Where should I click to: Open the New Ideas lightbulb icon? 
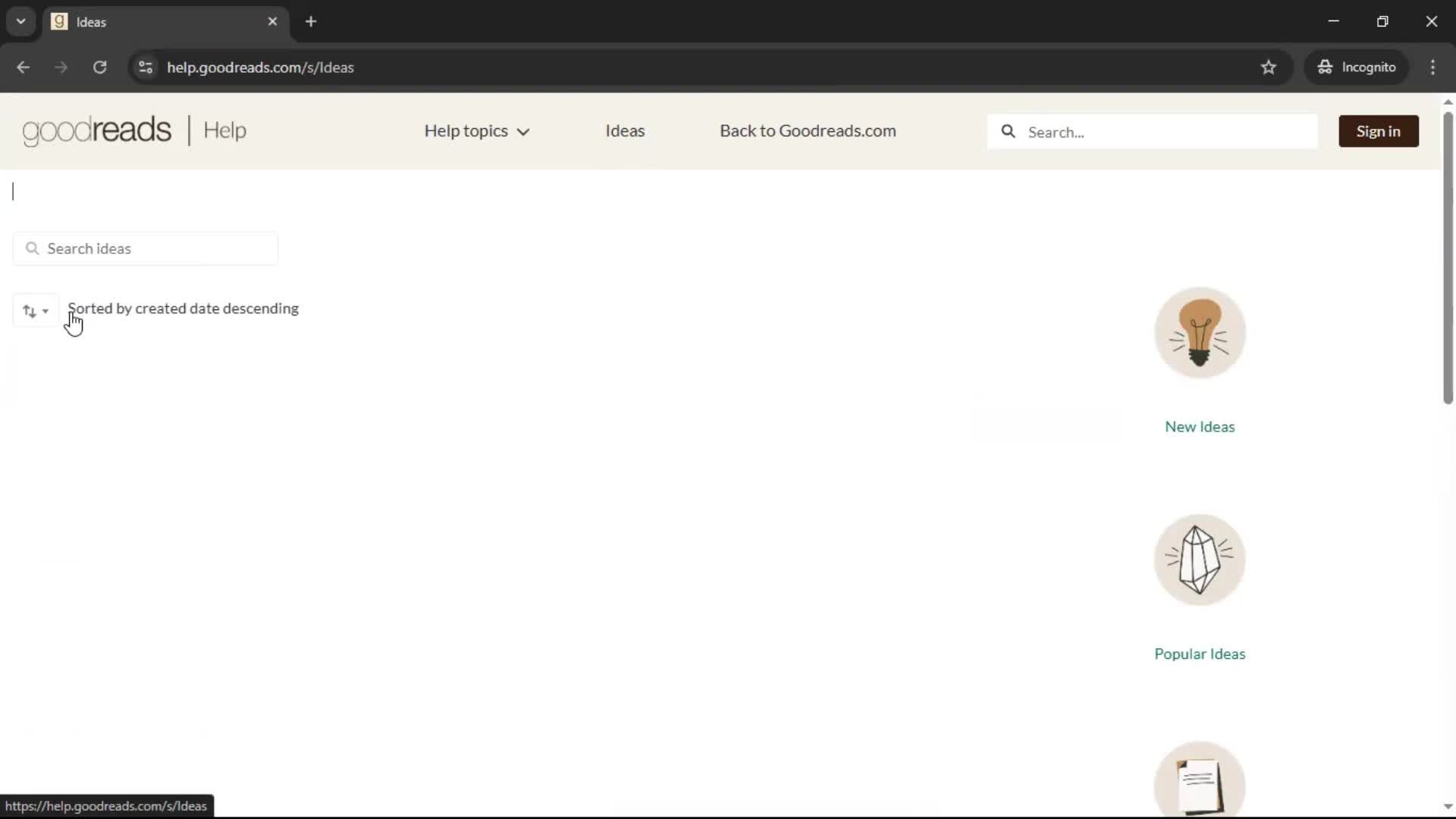point(1200,333)
